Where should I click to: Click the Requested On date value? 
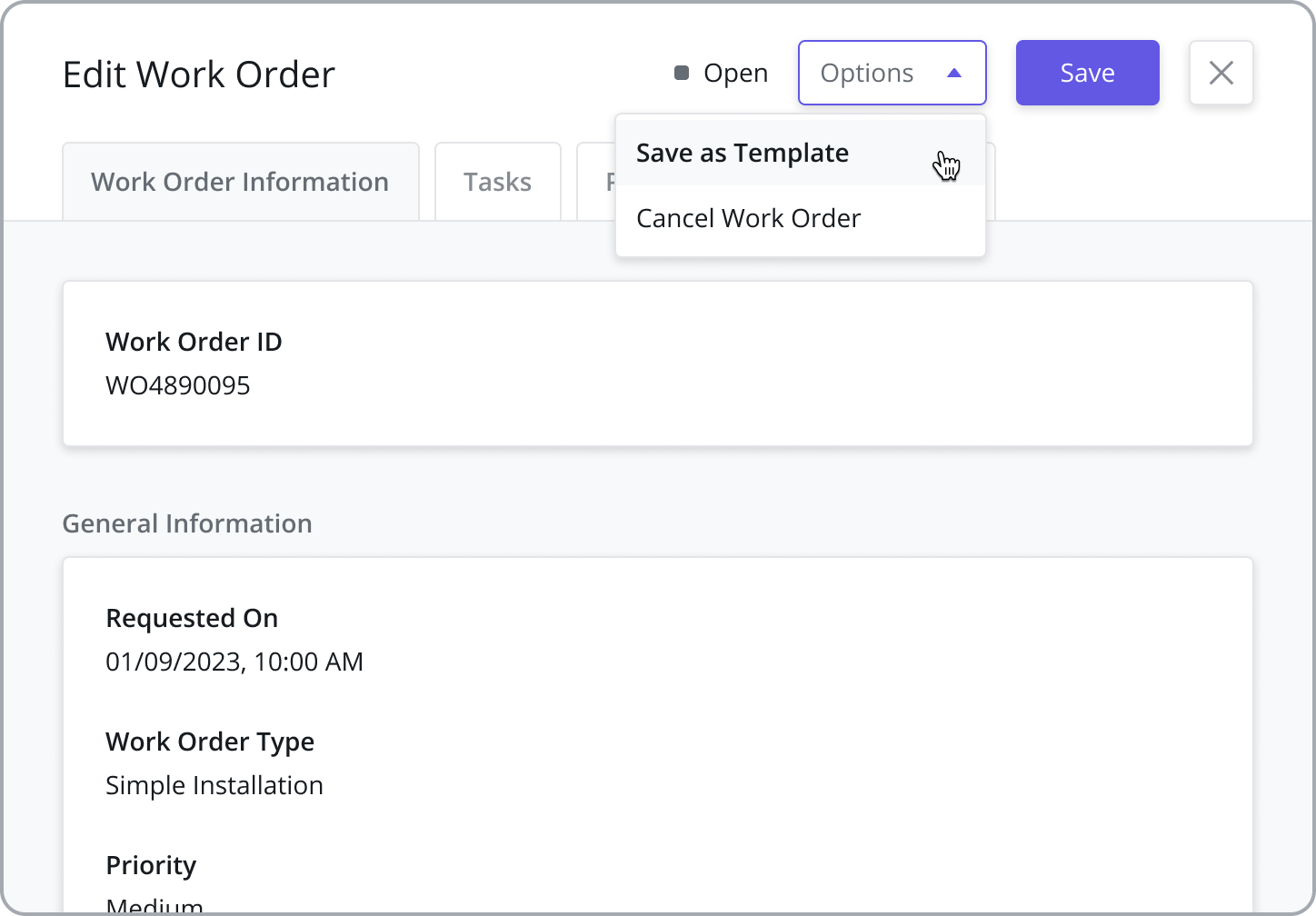[234, 662]
